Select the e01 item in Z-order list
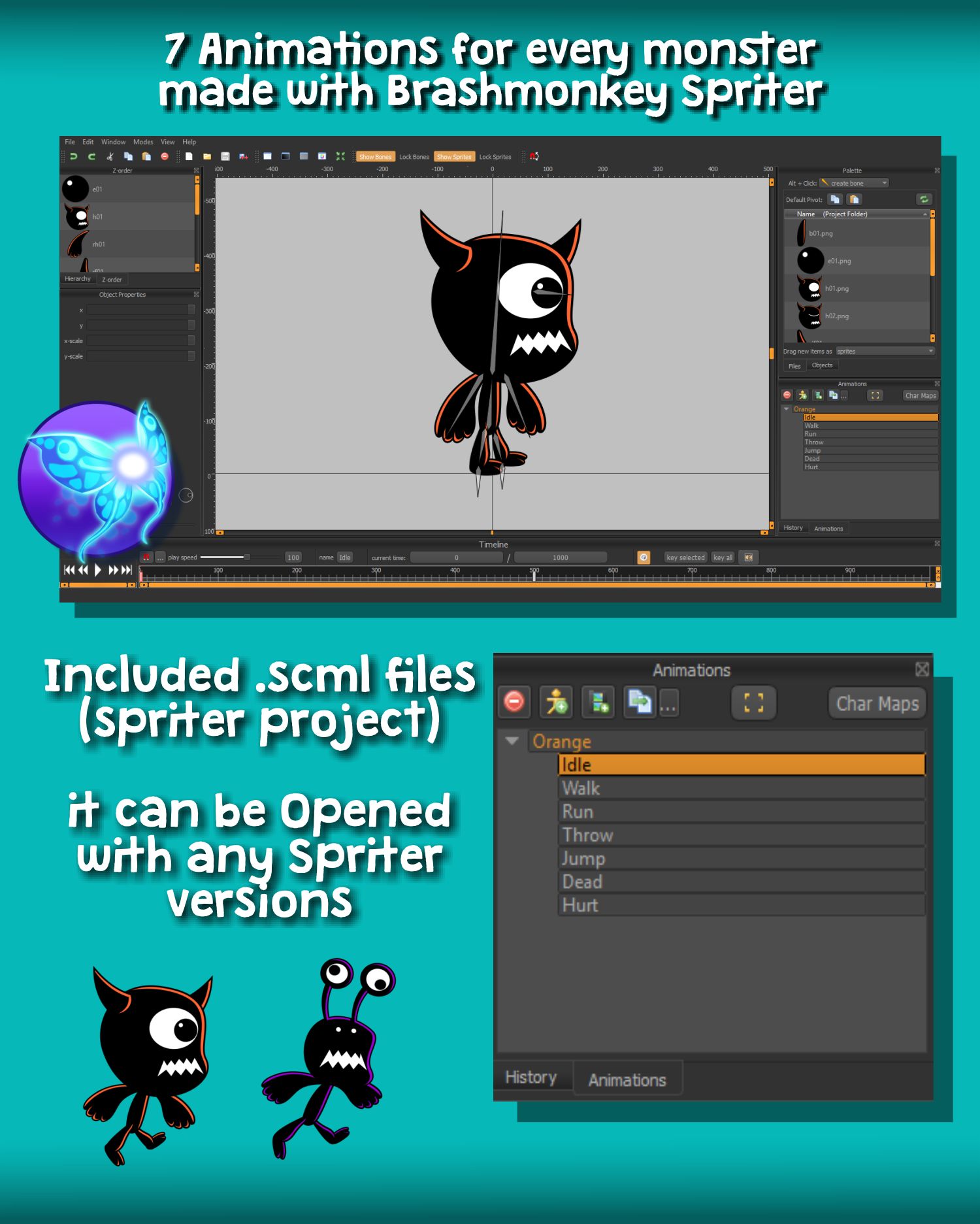980x1224 pixels. [x=127, y=189]
